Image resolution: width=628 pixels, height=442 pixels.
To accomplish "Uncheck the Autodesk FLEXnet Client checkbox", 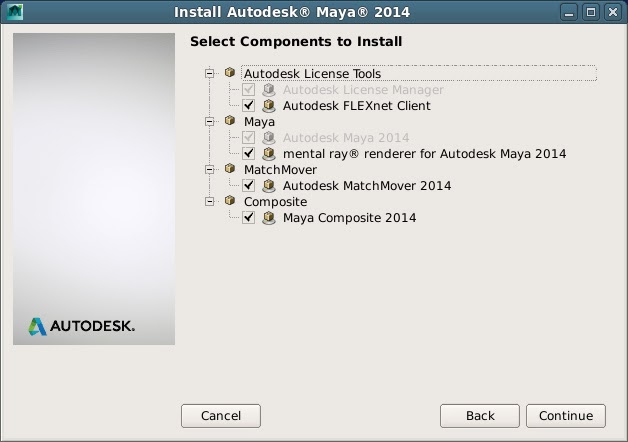I will coord(248,105).
